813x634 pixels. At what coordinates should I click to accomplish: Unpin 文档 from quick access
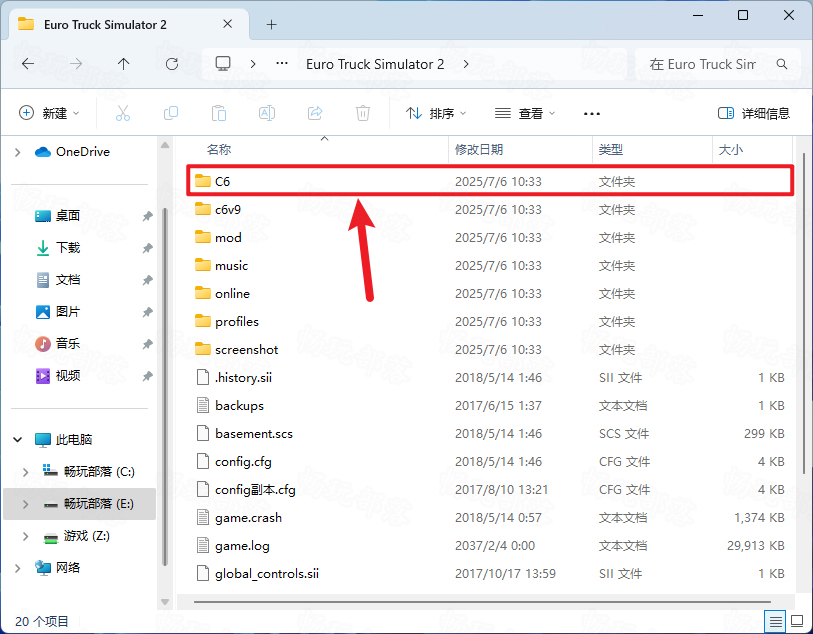point(148,280)
